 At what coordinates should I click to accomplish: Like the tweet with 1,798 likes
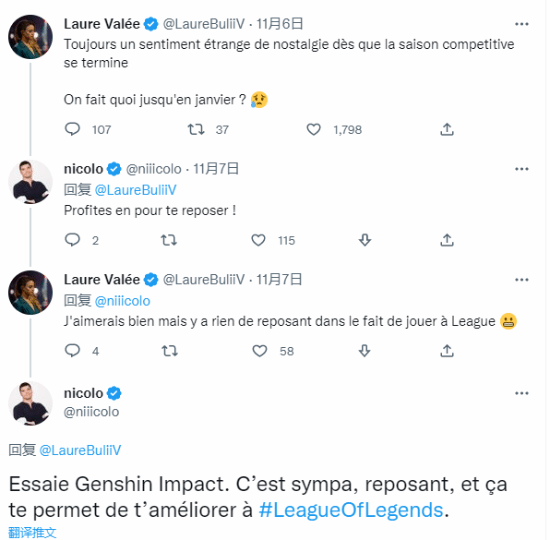[x=314, y=129]
